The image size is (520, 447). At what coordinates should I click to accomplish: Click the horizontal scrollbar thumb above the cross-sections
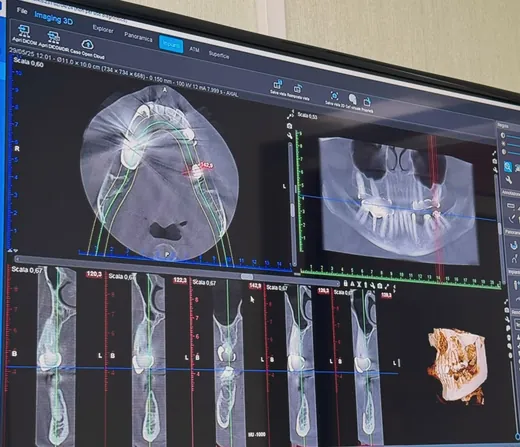click(247, 276)
